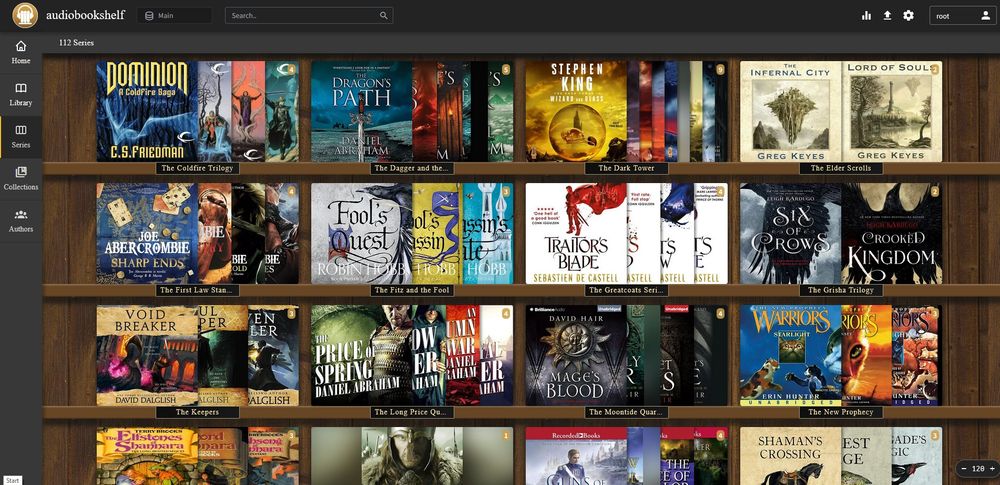The height and width of the screenshot is (485, 1000).
Task: Decrease cover size with minus button
Action: point(964,469)
